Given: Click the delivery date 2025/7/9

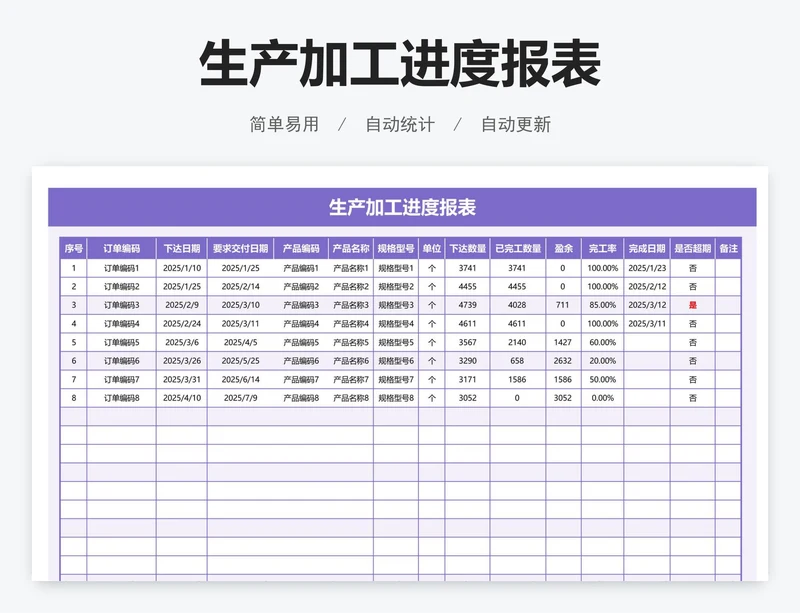Looking at the screenshot, I should click(x=240, y=398).
